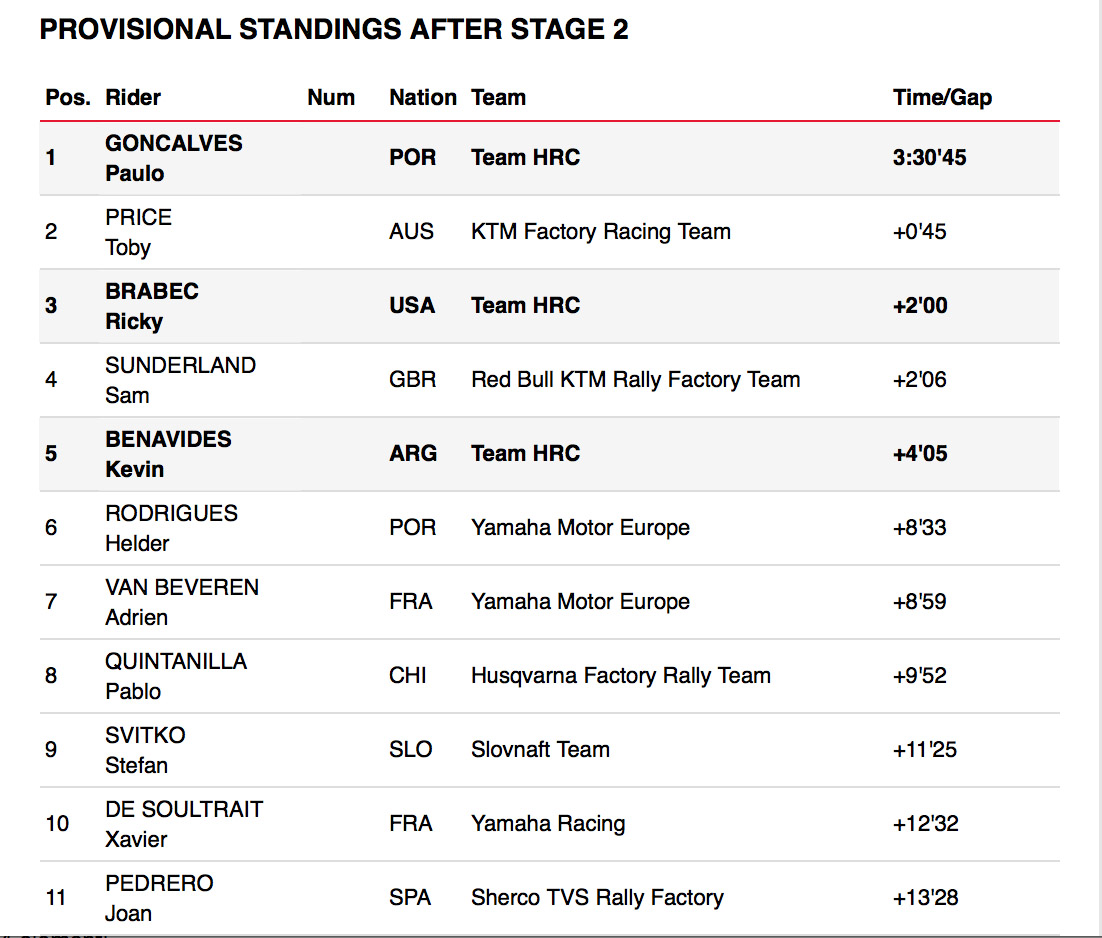Image resolution: width=1102 pixels, height=938 pixels.
Task: Click the ARG nation for Kevin Benavides
Action: click(412, 454)
